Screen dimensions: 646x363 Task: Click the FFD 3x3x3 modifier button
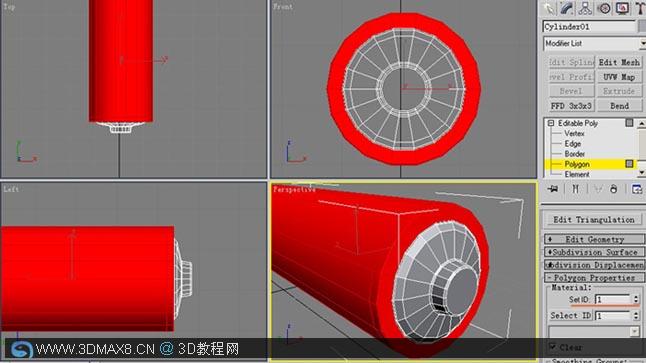click(571, 106)
